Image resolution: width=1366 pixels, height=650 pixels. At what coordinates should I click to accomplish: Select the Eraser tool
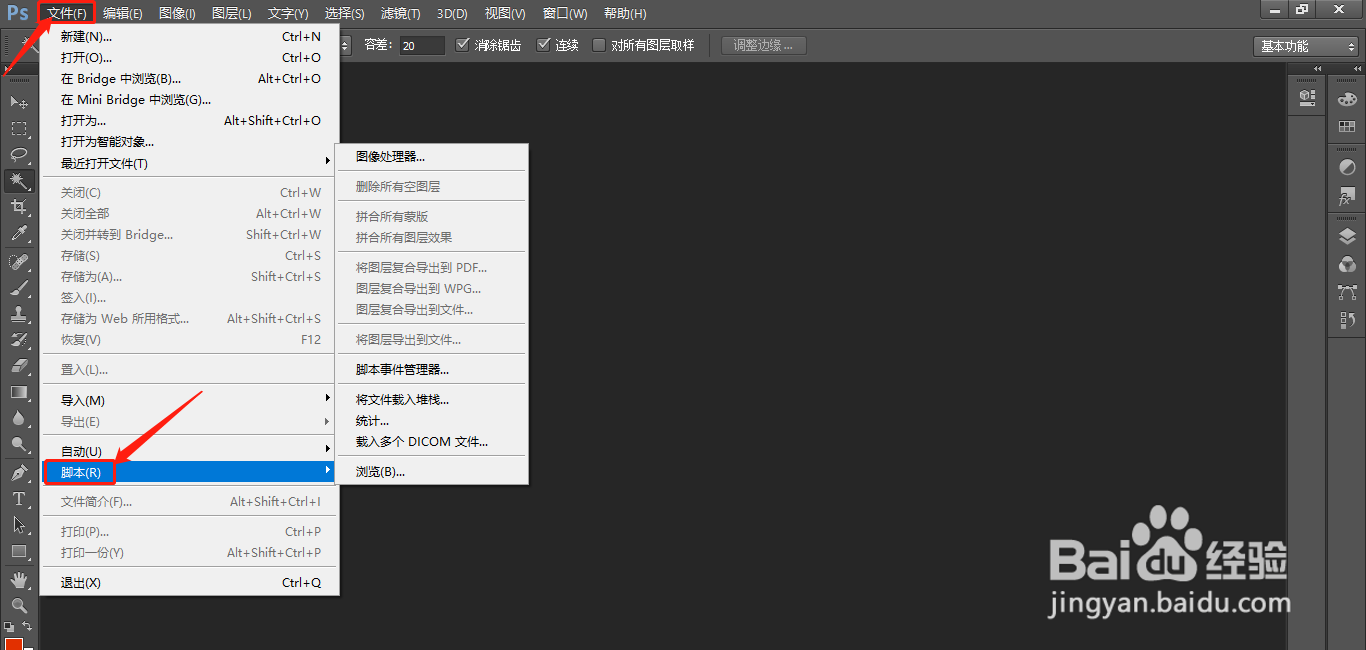19,363
